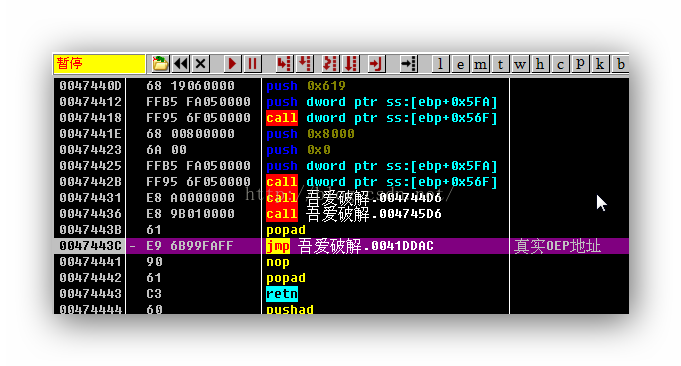The height and width of the screenshot is (366, 681).
Task: Select the push 0x619 instruction
Action: tap(306, 86)
